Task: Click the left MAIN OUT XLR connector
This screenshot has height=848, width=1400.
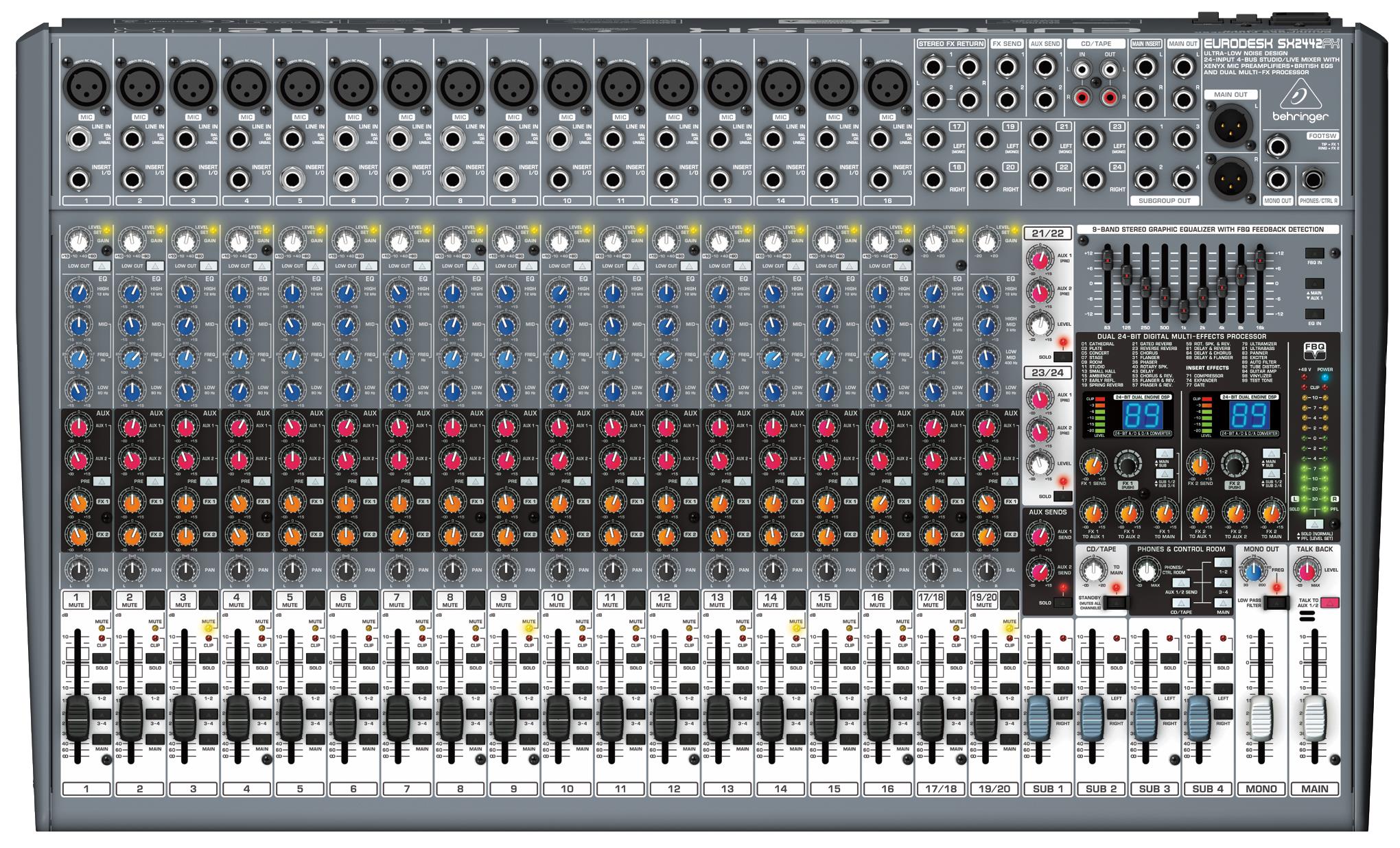Action: [1231, 126]
